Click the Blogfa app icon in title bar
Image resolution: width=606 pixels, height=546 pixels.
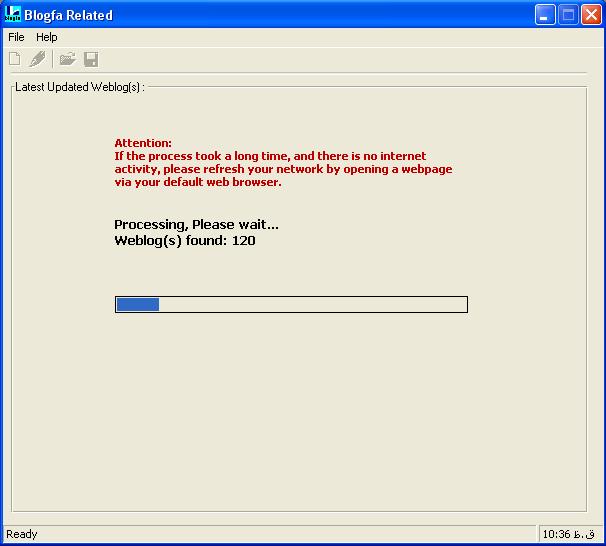[12, 14]
